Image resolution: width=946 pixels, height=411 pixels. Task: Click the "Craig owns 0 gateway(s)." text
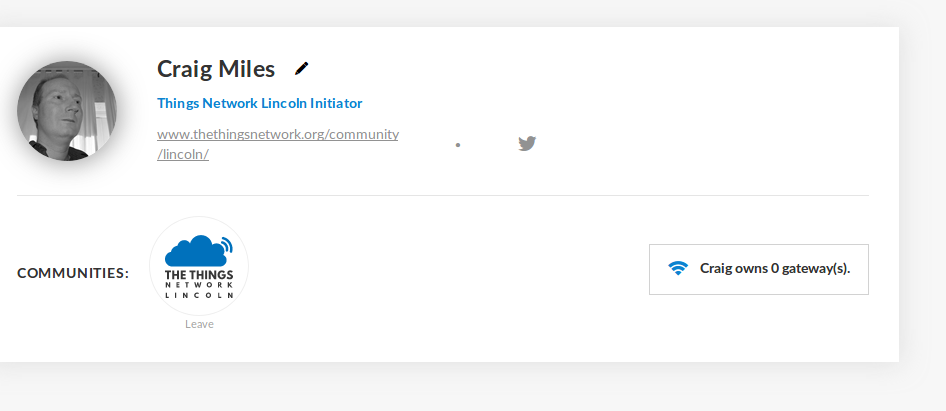[x=775, y=268]
